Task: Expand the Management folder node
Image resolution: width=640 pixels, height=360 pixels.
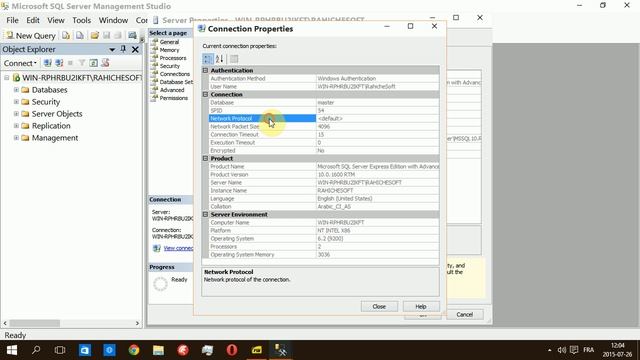Action: (x=16, y=138)
